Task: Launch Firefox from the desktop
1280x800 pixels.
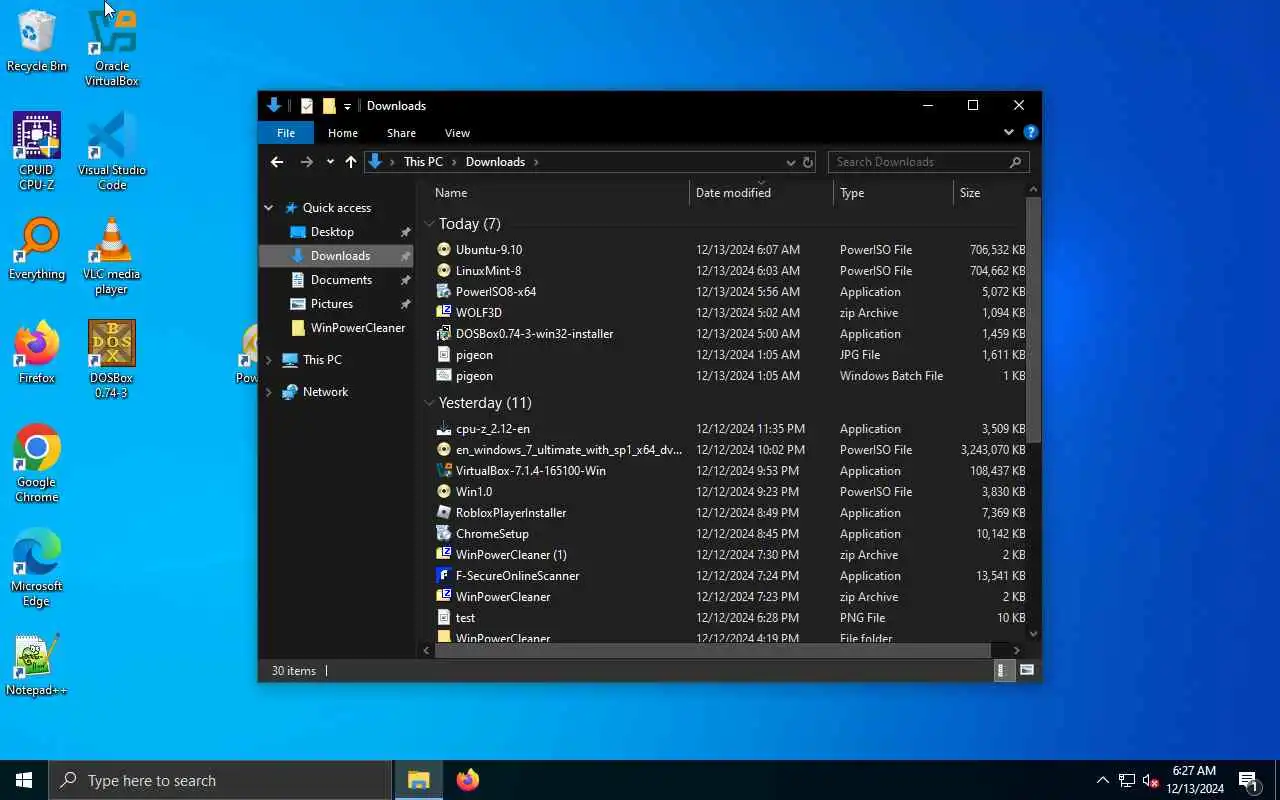Action: [37, 352]
